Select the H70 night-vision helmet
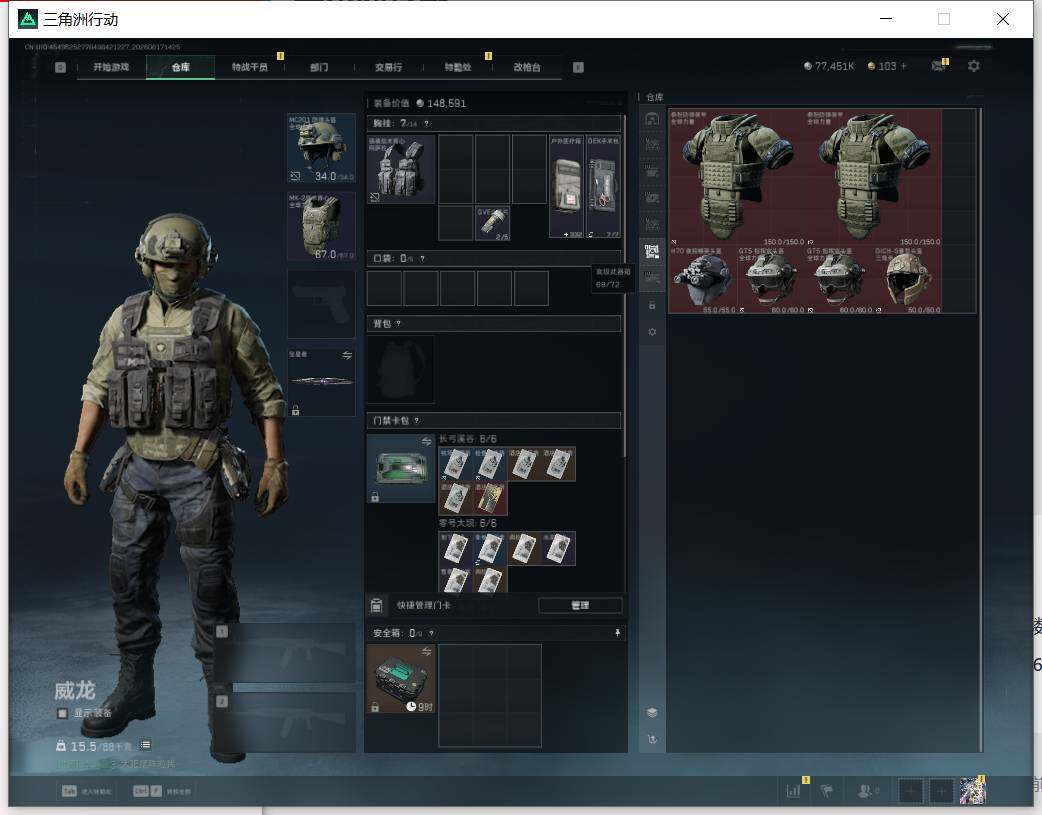Screen dimensions: 1042x815 (702, 280)
